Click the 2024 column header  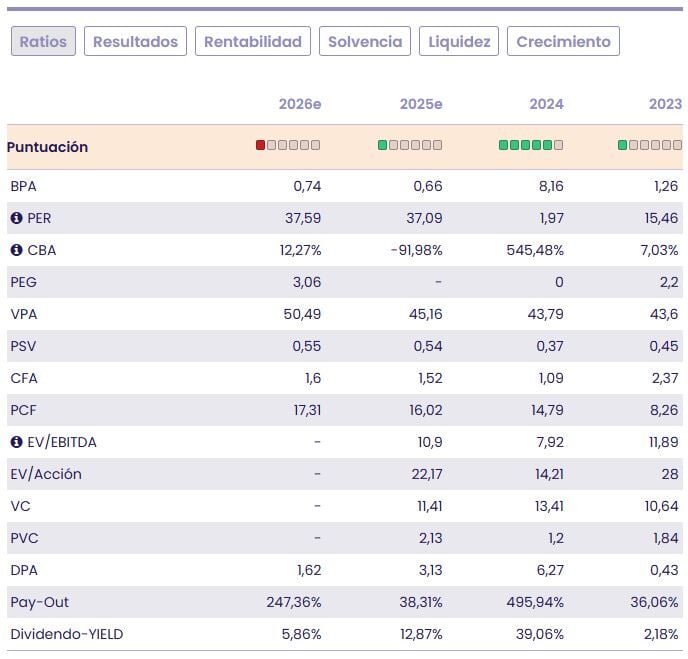coord(546,104)
